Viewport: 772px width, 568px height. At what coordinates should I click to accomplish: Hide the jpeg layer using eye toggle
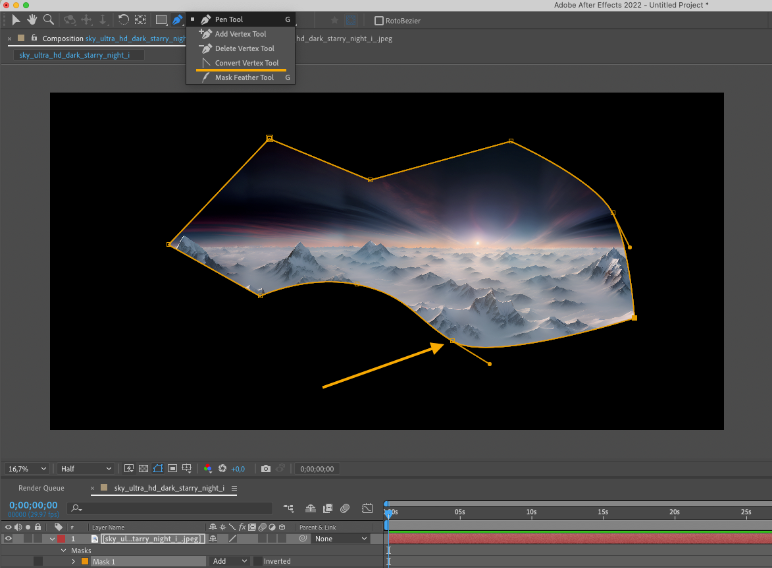pos(9,538)
